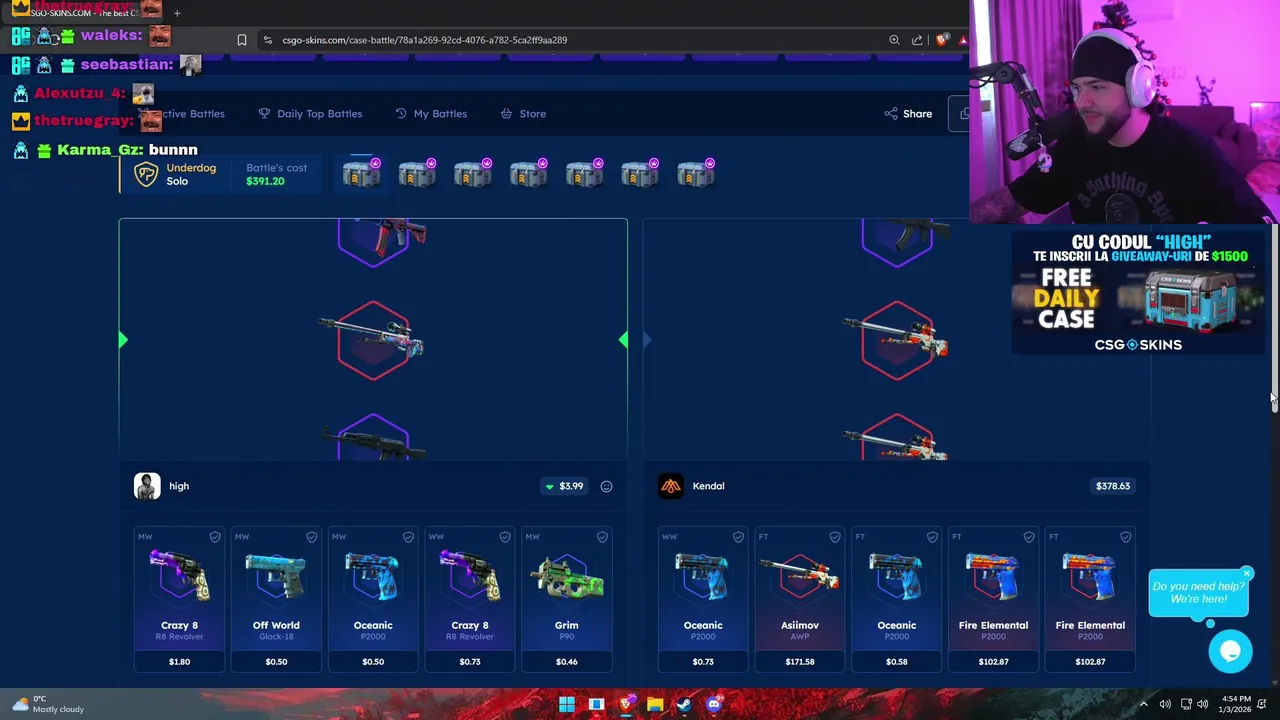Open Steam from the taskbar
Screen dimensions: 1280x720
(x=684, y=705)
